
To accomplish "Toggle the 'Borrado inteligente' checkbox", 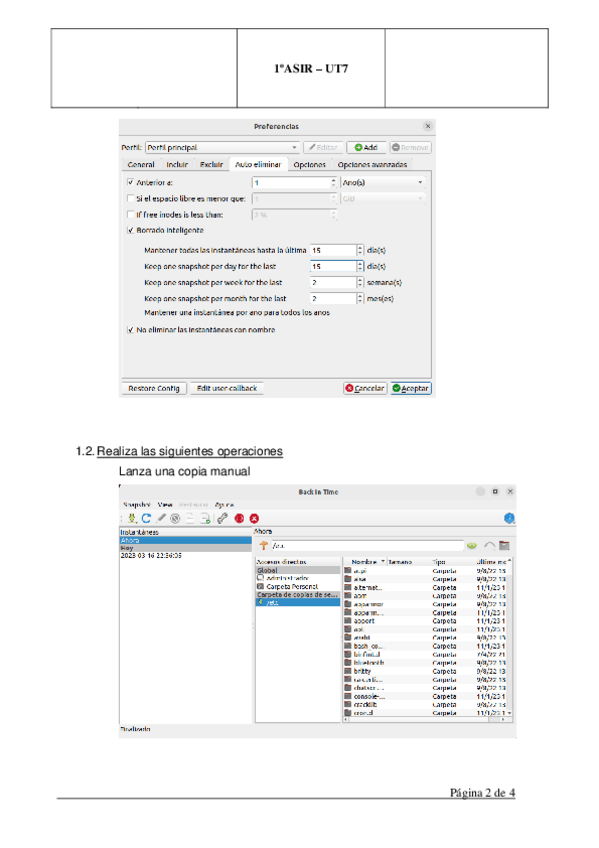I will tap(130, 230).
